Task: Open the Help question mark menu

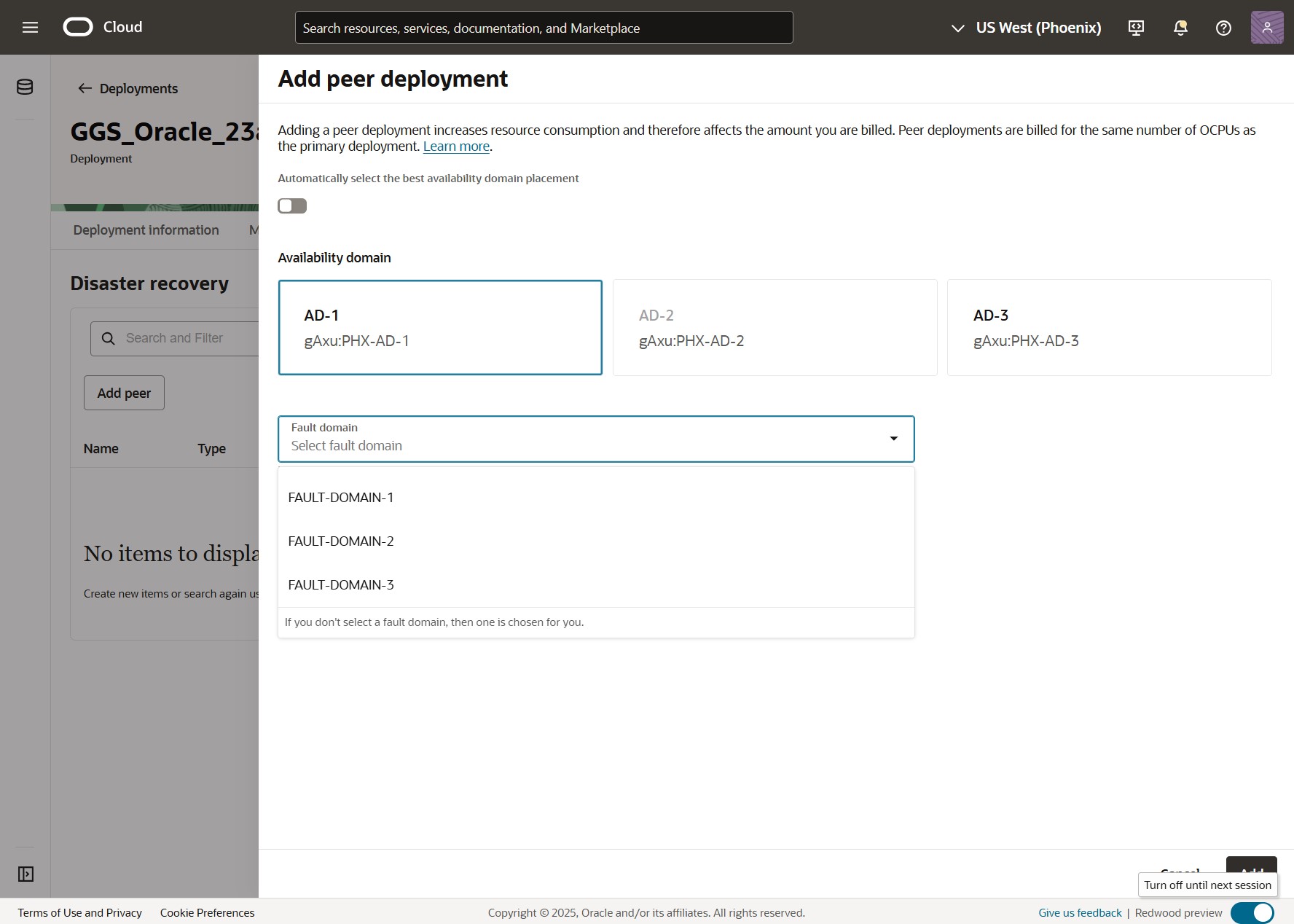Action: click(1223, 27)
